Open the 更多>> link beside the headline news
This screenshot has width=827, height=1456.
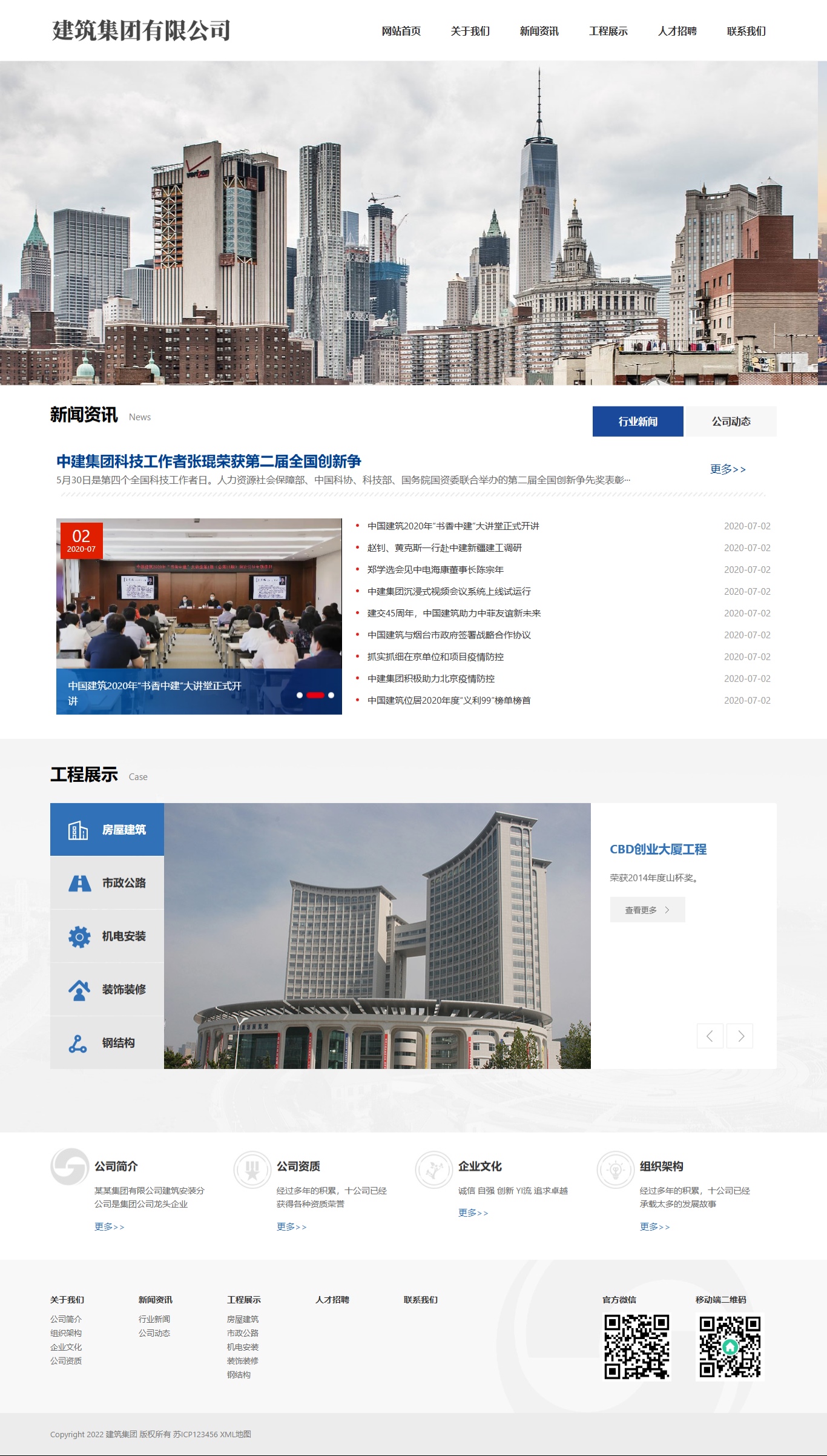(728, 469)
